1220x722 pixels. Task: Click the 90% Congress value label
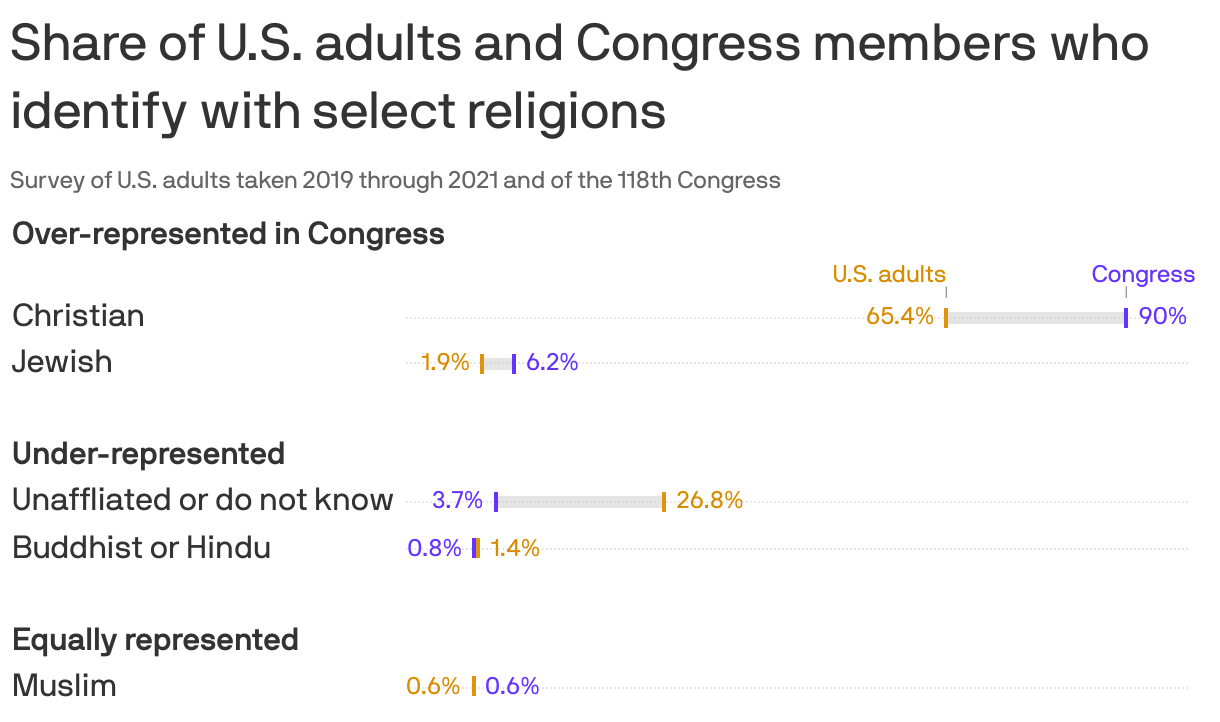pos(1162,317)
